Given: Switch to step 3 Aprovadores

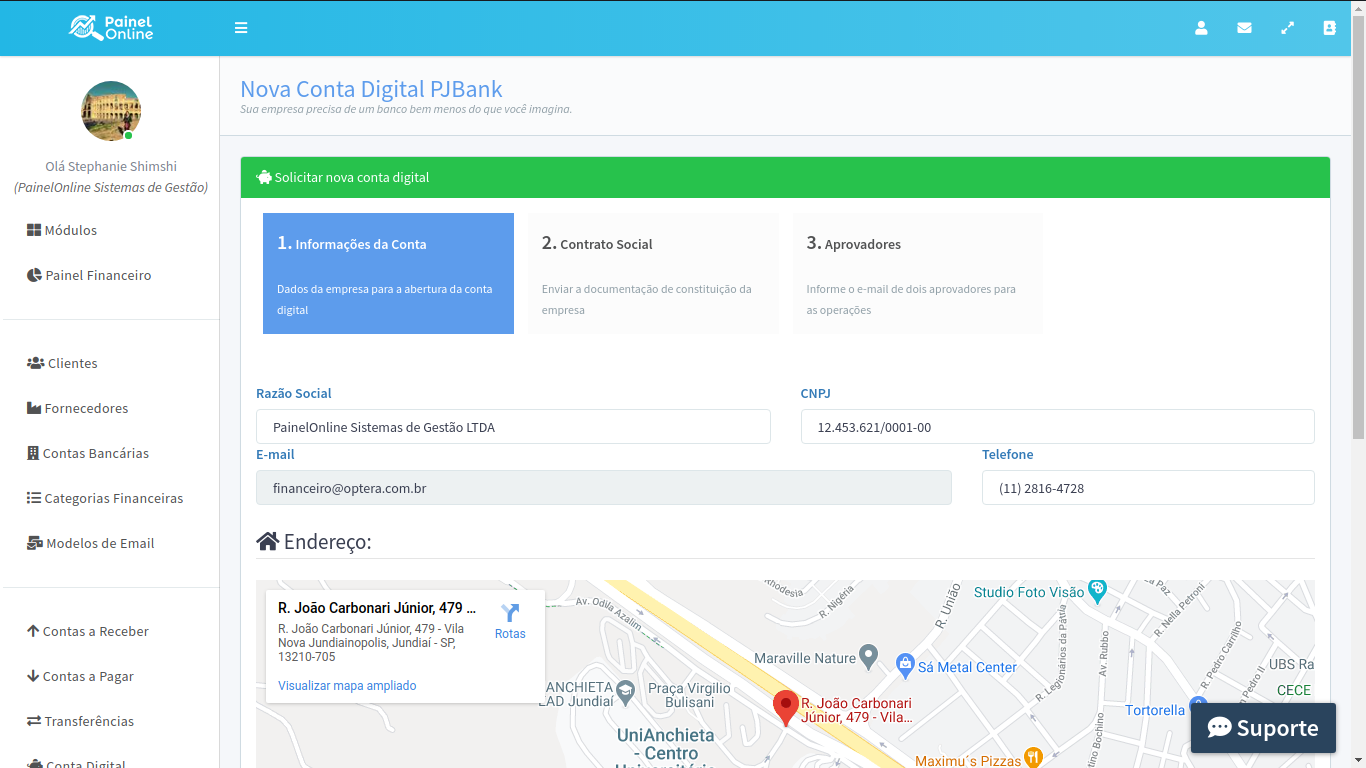Looking at the screenshot, I should [x=917, y=273].
